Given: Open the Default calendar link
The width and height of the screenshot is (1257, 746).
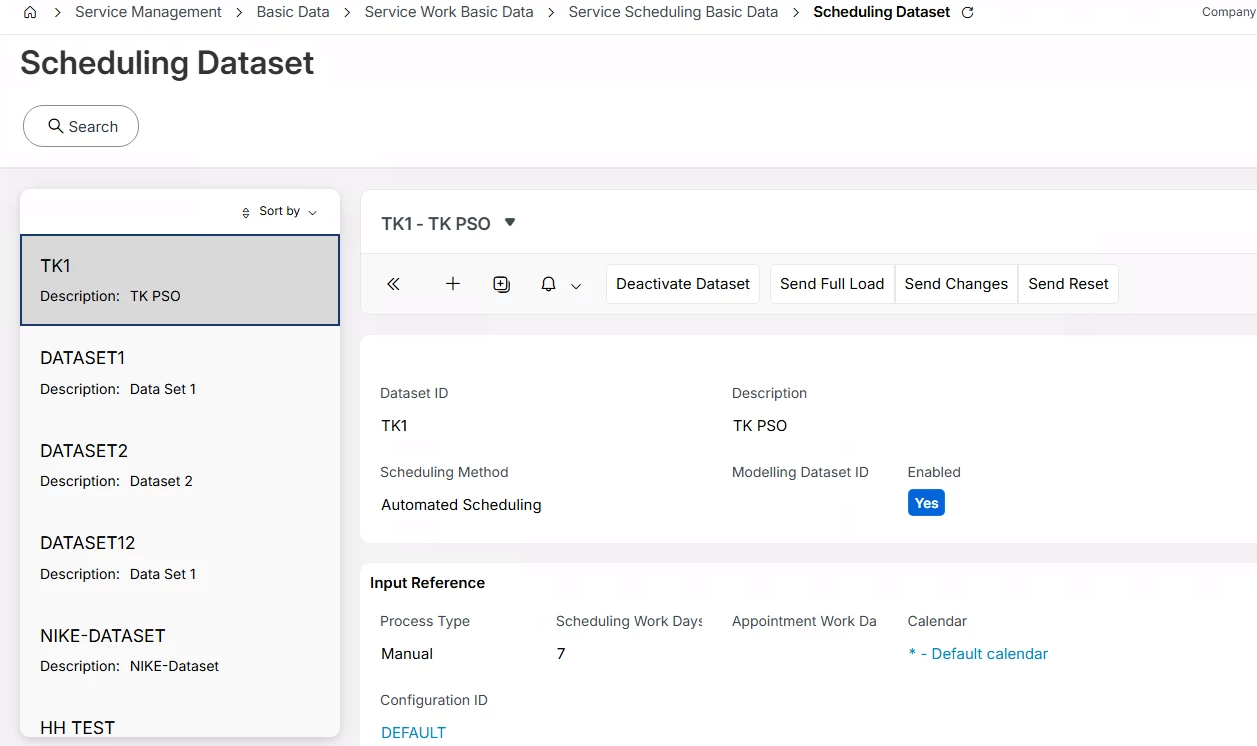Looking at the screenshot, I should tap(978, 654).
